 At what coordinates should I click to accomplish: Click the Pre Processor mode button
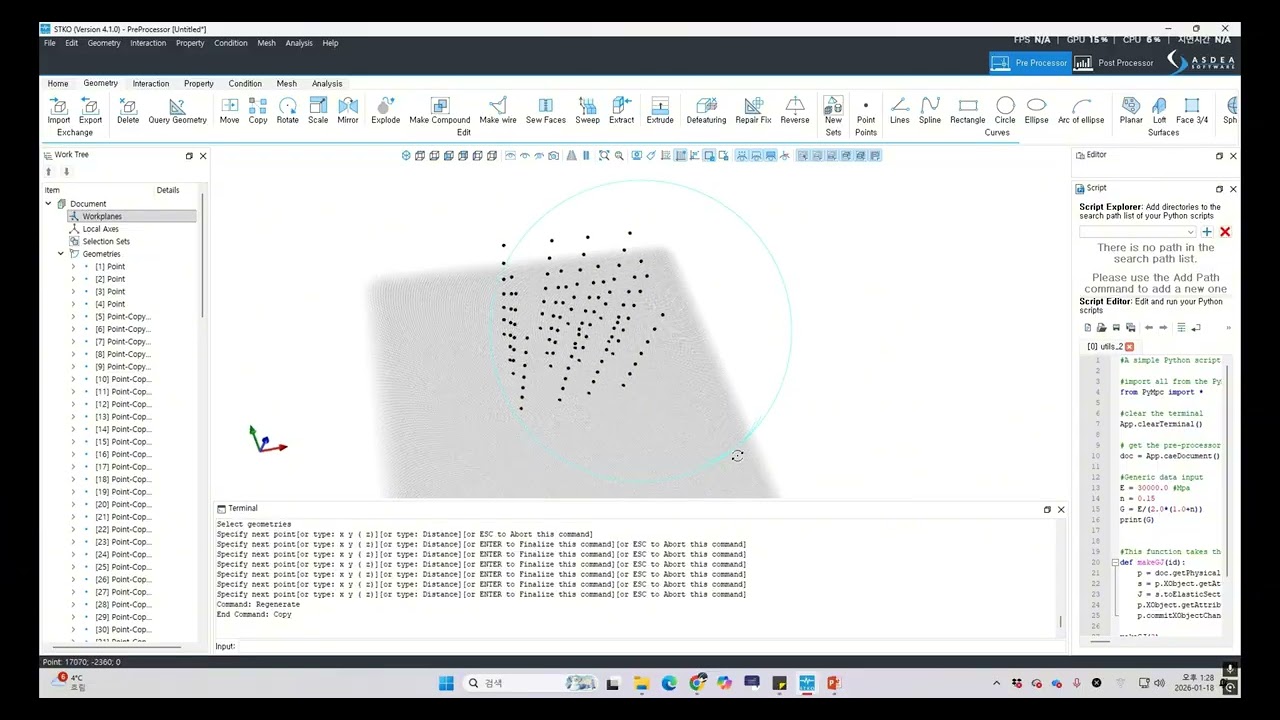pyautogui.click(x=1030, y=63)
